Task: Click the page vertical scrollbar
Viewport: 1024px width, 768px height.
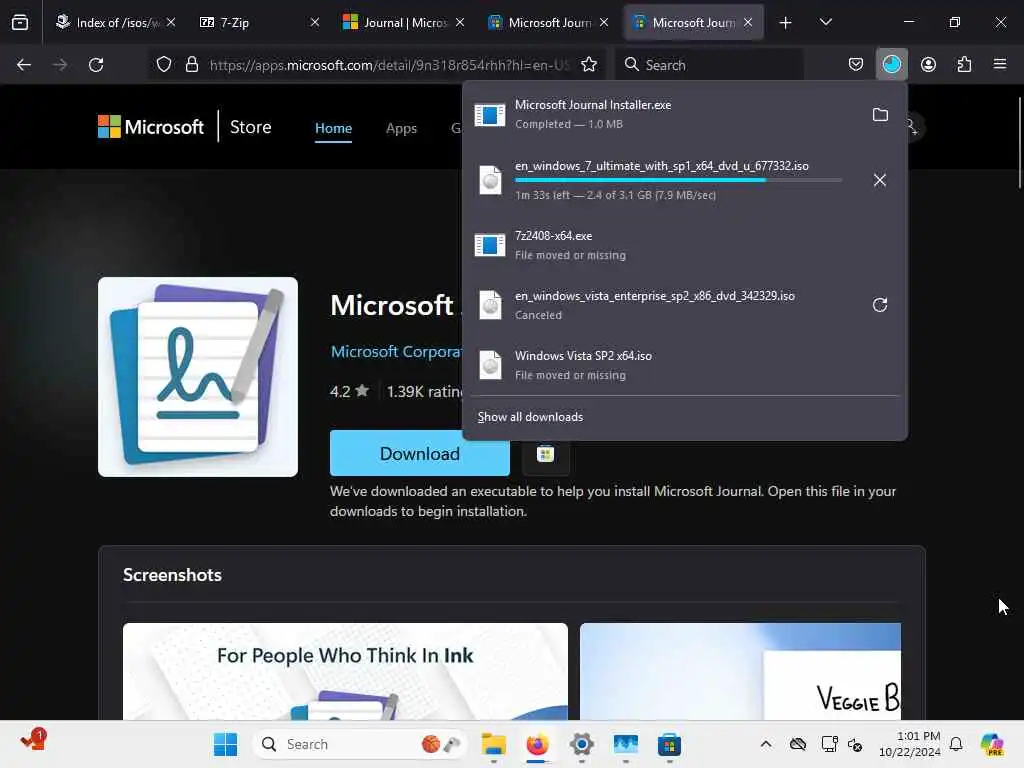Action: coord(1019,143)
